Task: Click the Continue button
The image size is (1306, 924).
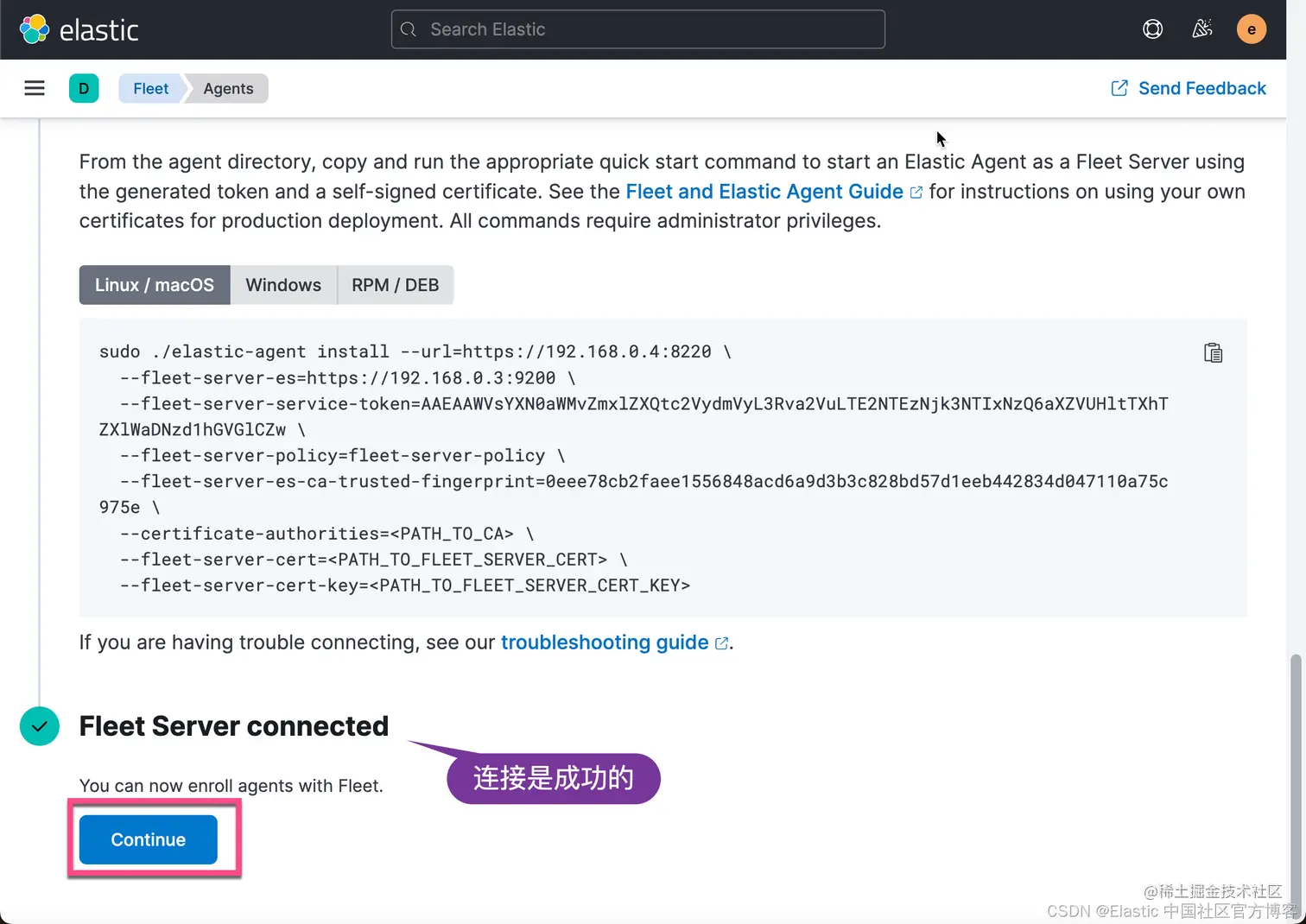Action: pyautogui.click(x=149, y=839)
